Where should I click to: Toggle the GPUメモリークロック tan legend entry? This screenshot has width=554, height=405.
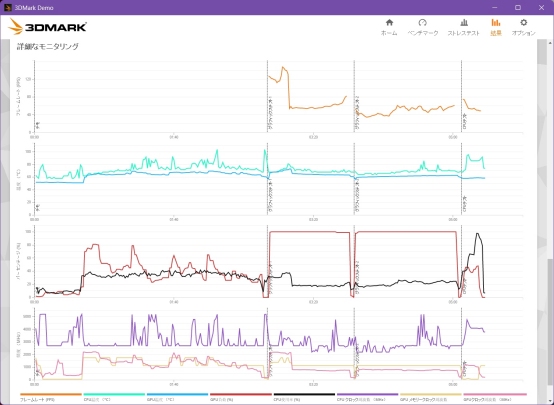(430, 397)
